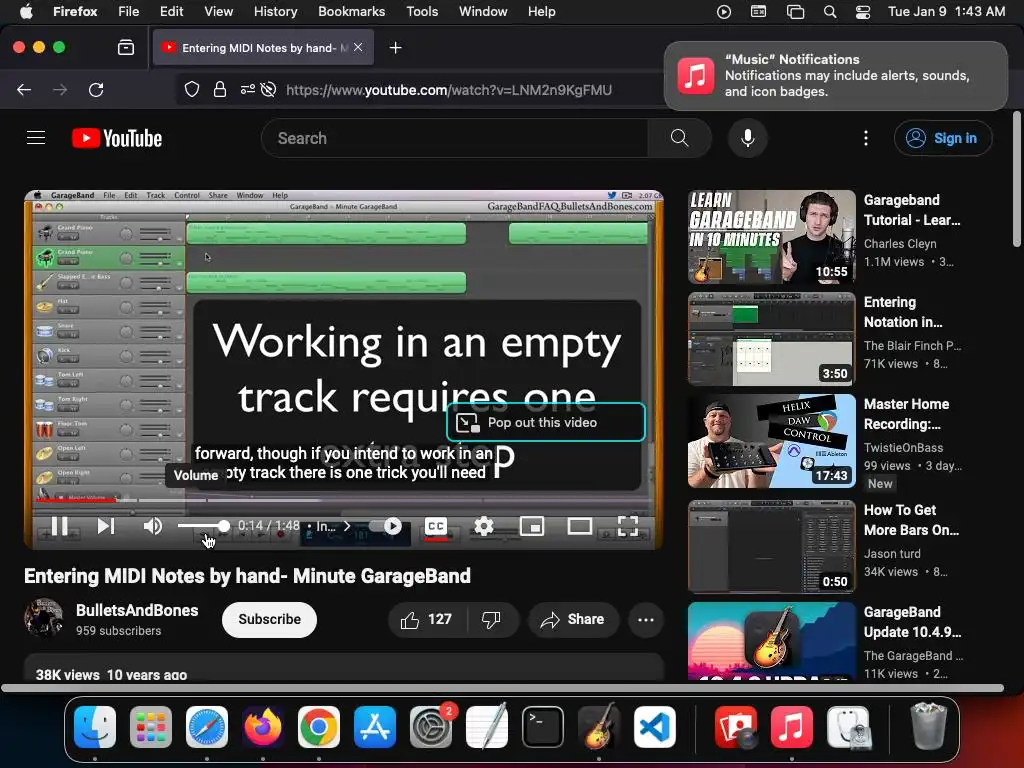Open the File menu
This screenshot has height=768, width=1024.
pos(128,11)
